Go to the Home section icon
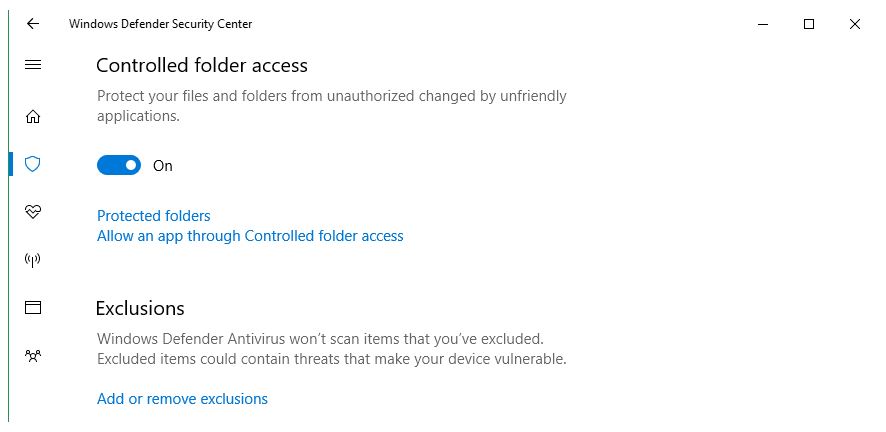The image size is (886, 432). coord(33,117)
